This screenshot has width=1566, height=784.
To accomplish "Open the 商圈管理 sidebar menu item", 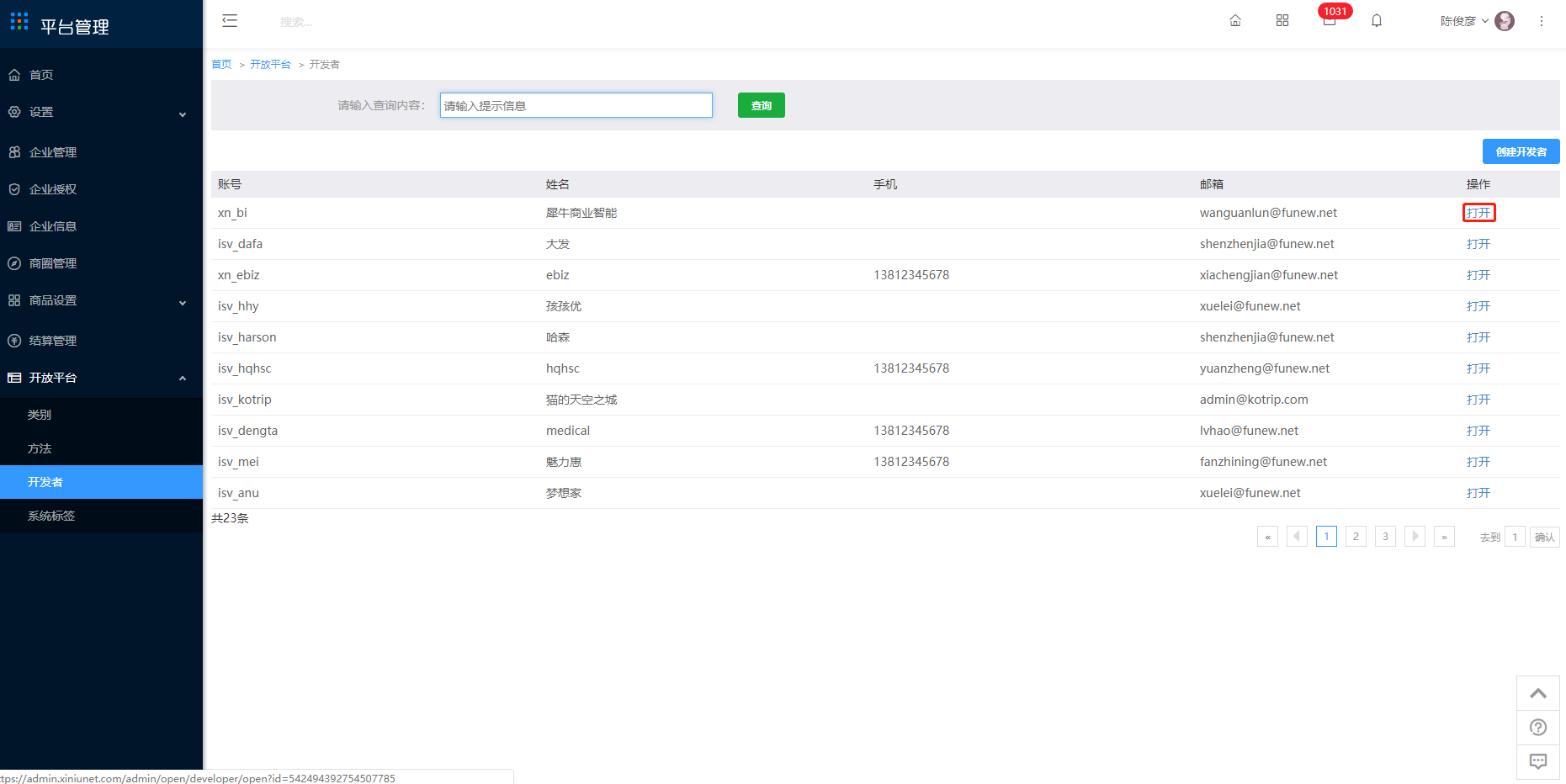I will (x=101, y=263).
